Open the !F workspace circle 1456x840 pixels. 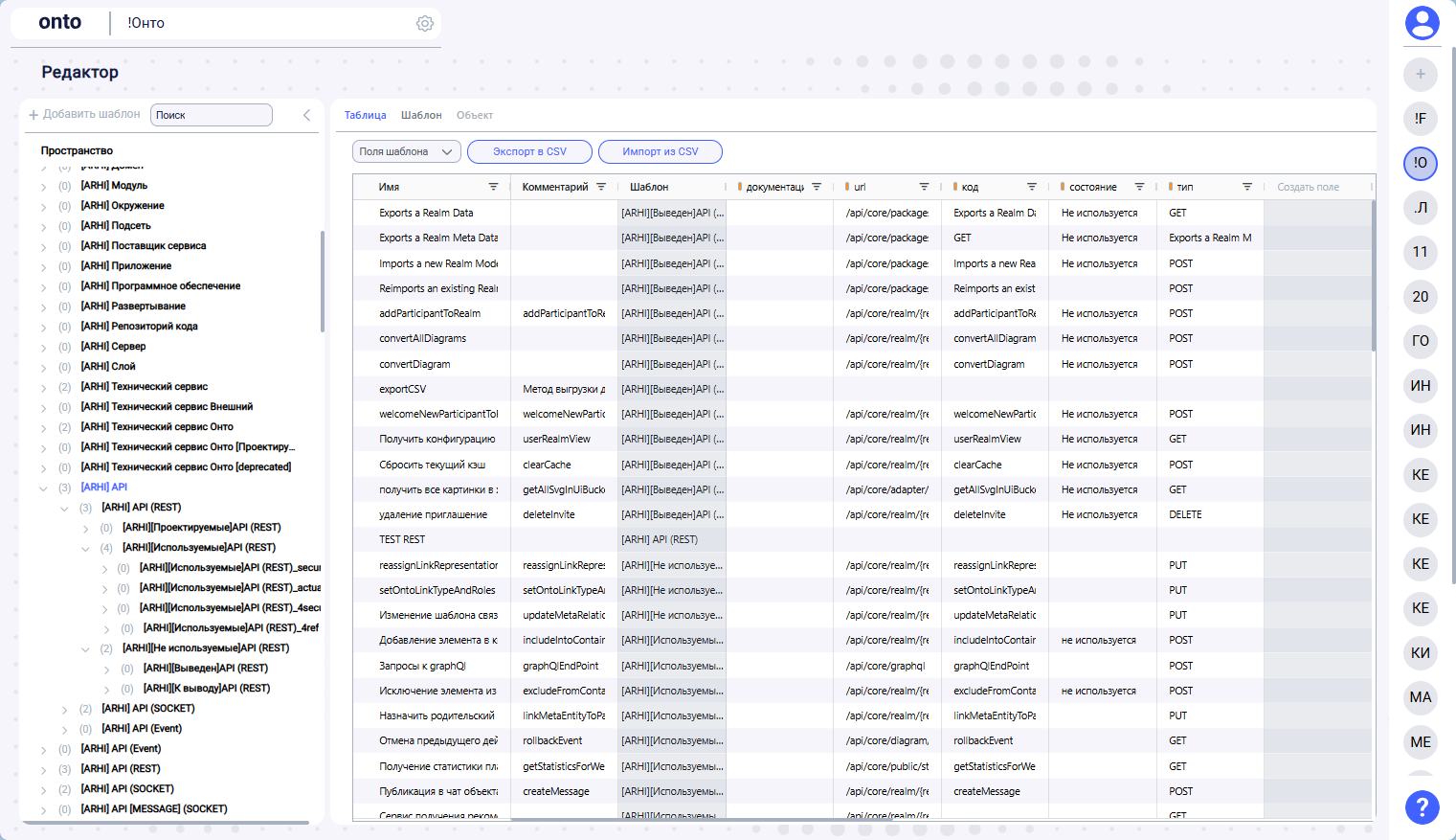(x=1421, y=119)
